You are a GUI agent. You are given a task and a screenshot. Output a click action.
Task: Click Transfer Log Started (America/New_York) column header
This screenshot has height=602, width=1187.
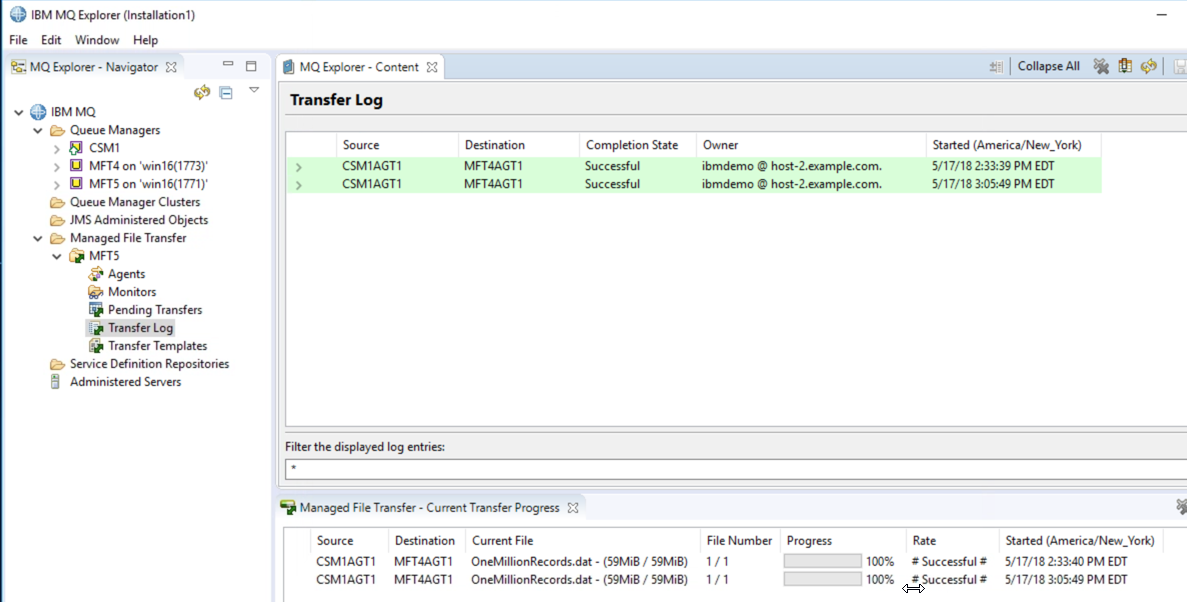coord(1014,145)
